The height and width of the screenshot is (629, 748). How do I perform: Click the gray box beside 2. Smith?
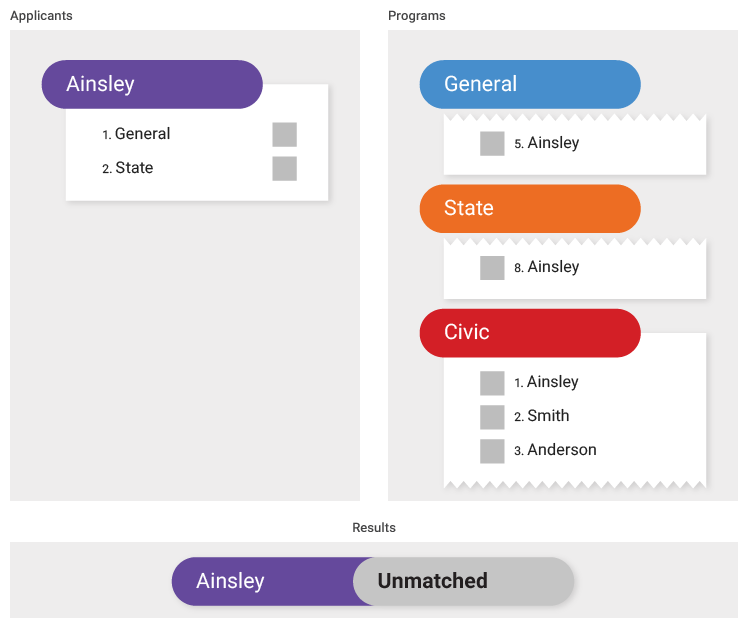[x=492, y=417]
